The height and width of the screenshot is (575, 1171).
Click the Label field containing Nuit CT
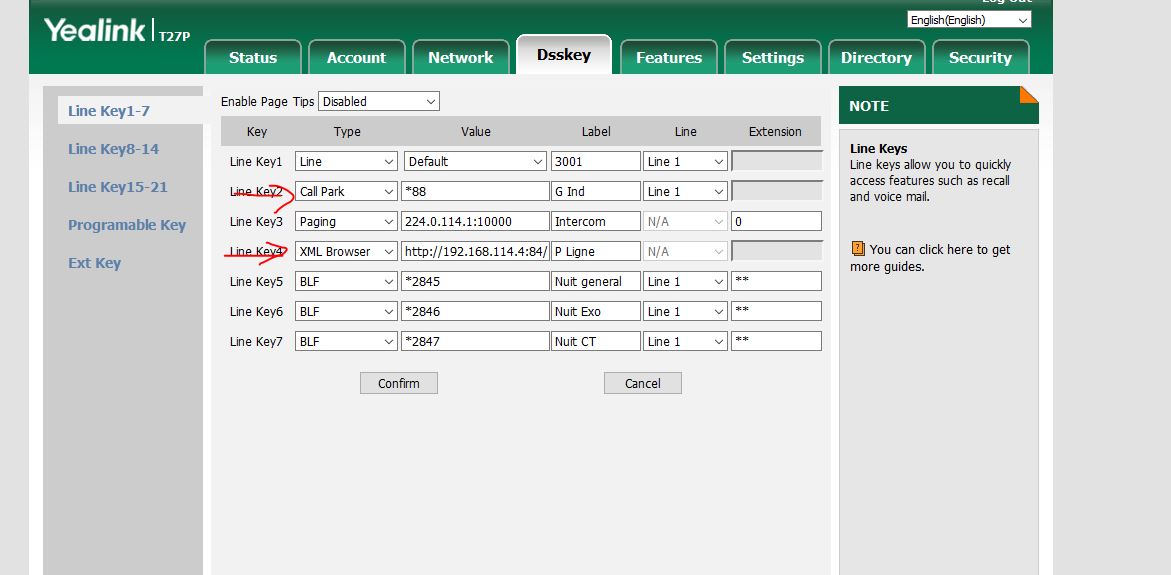[x=595, y=341]
